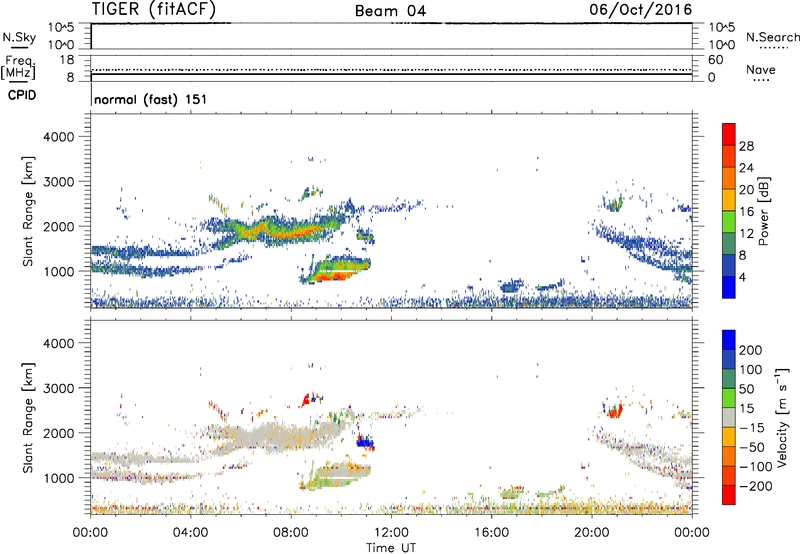Image resolution: width=800 pixels, height=554 pixels.
Task: Click the Beam 04 label
Action: click(x=390, y=11)
